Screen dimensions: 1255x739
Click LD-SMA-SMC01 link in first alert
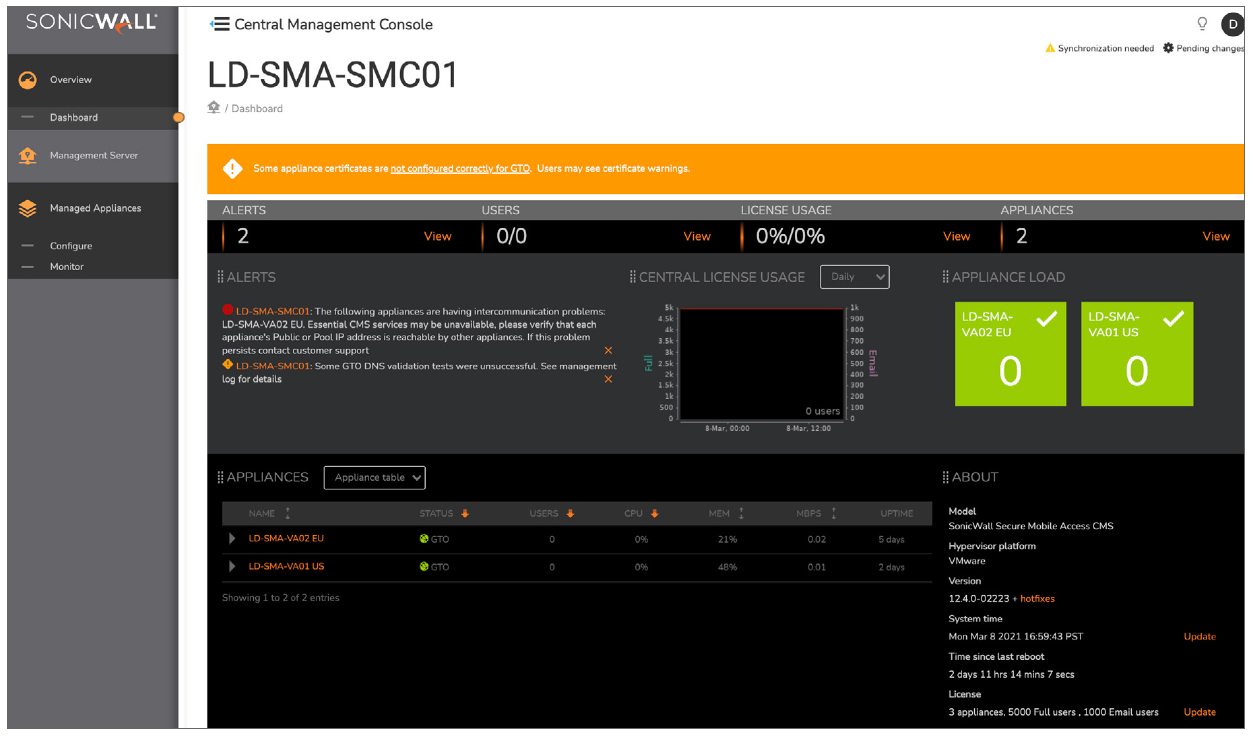tap(273, 312)
